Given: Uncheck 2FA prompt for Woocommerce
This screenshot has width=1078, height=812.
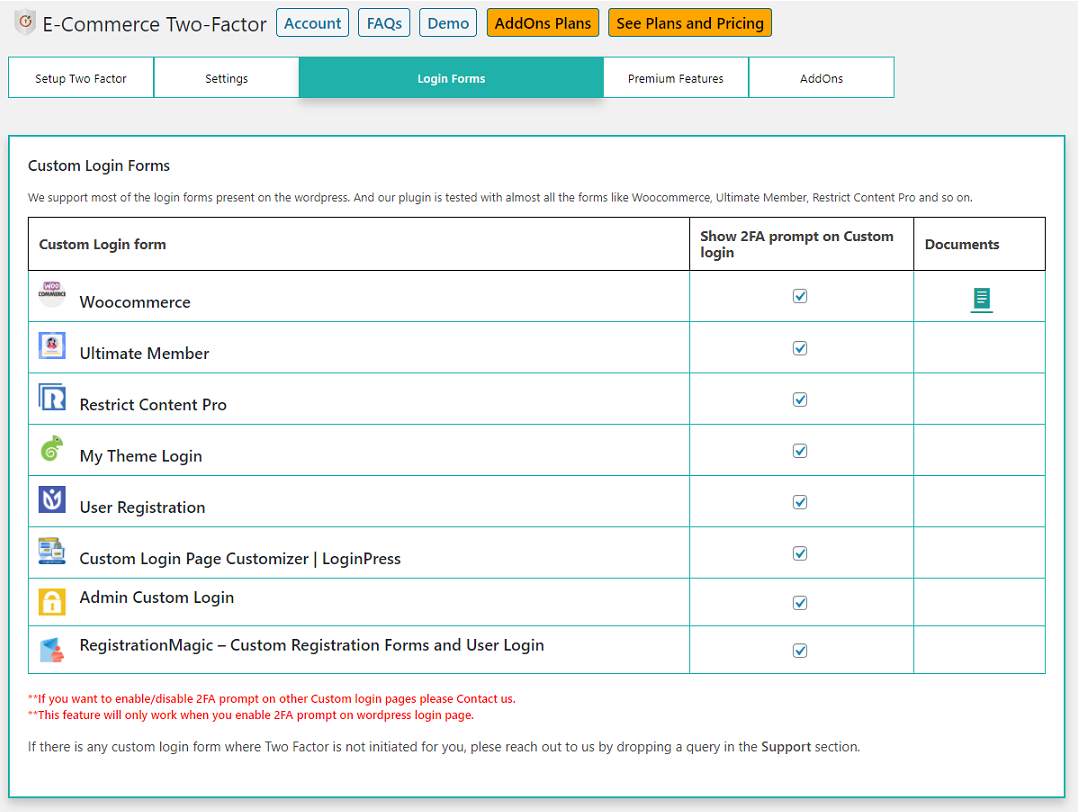Looking at the screenshot, I should [x=800, y=296].
